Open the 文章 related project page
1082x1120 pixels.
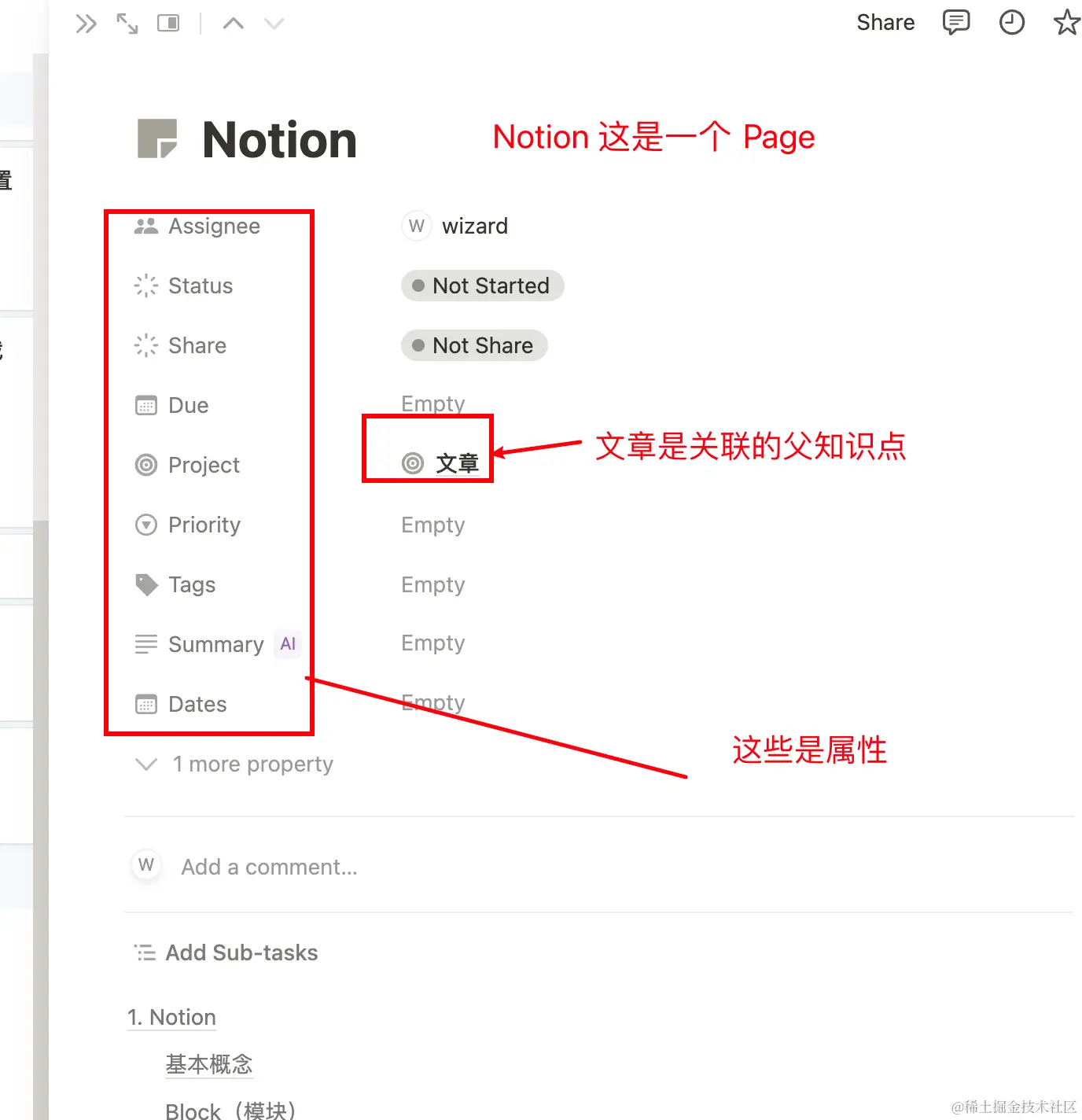point(458,463)
